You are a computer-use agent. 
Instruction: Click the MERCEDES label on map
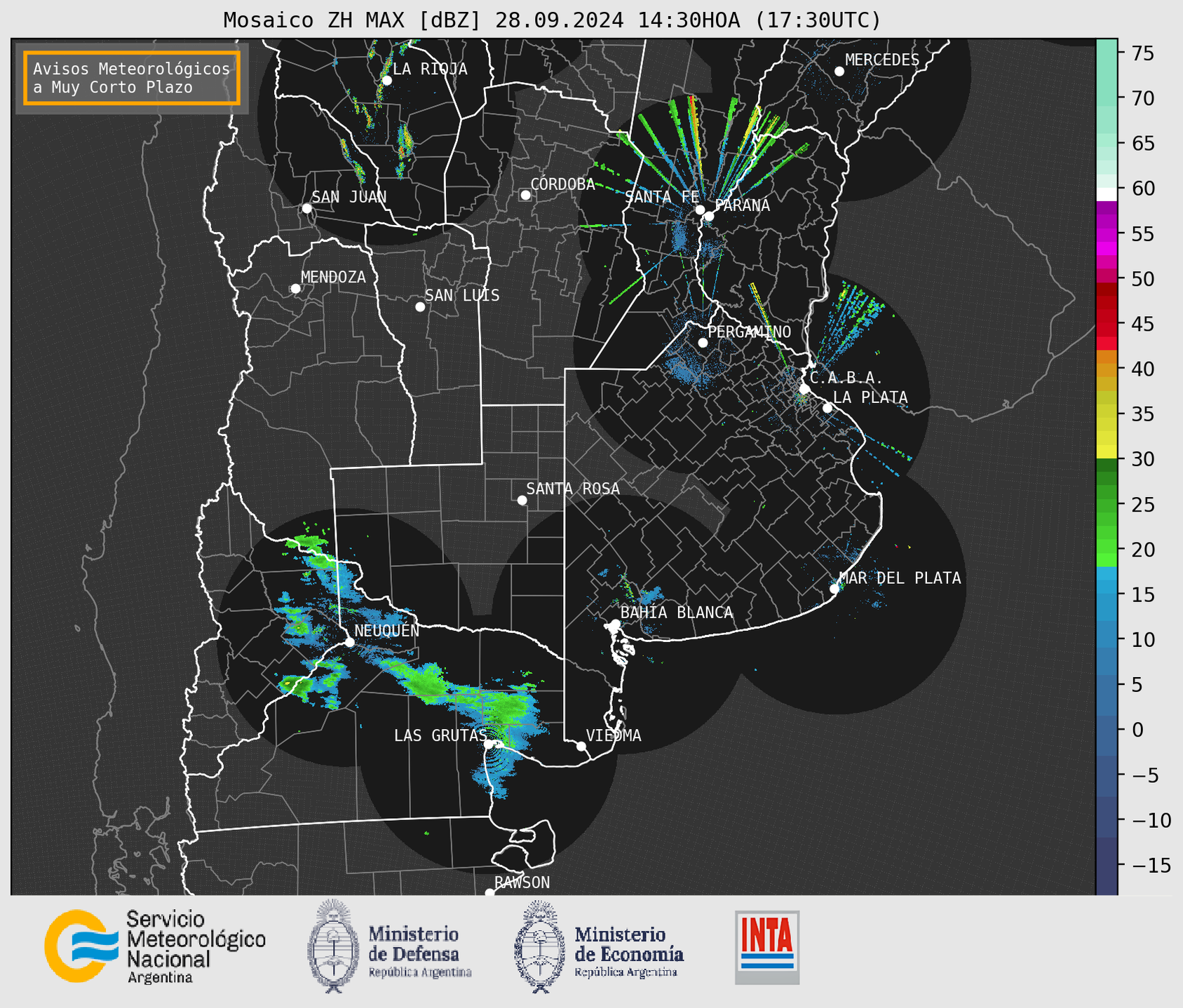tap(882, 60)
